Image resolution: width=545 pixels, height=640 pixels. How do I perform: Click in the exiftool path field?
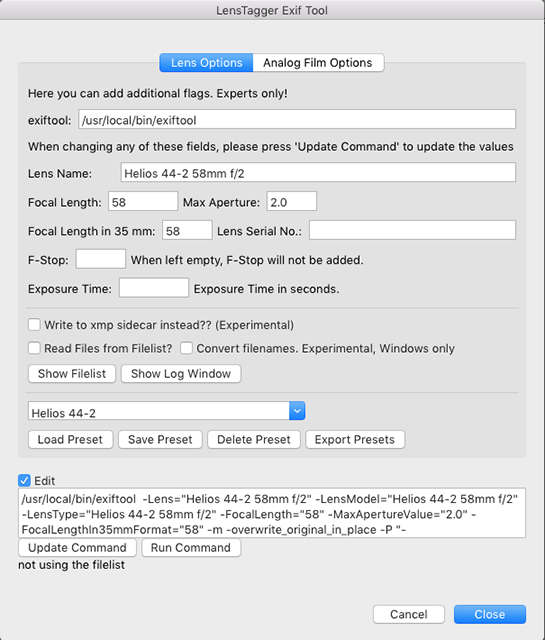tap(297, 119)
